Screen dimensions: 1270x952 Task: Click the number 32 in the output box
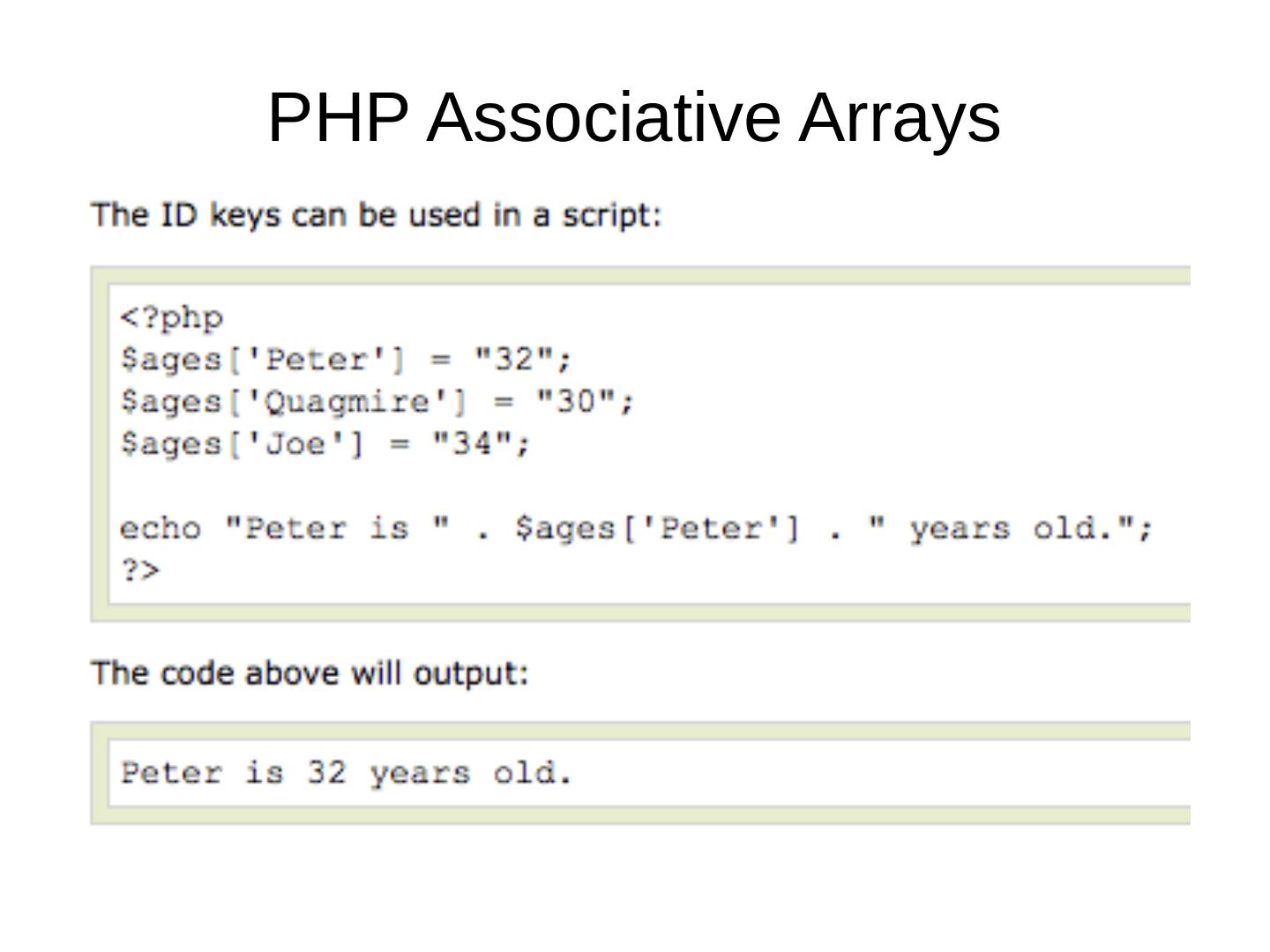click(326, 773)
